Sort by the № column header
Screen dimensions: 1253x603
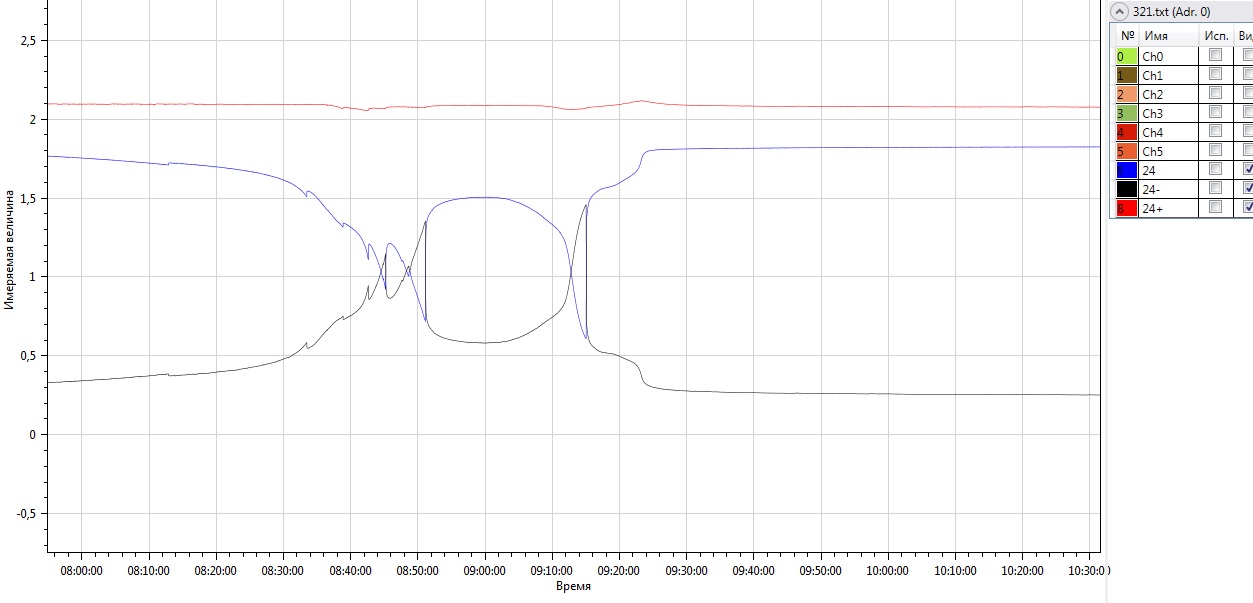pos(1127,35)
